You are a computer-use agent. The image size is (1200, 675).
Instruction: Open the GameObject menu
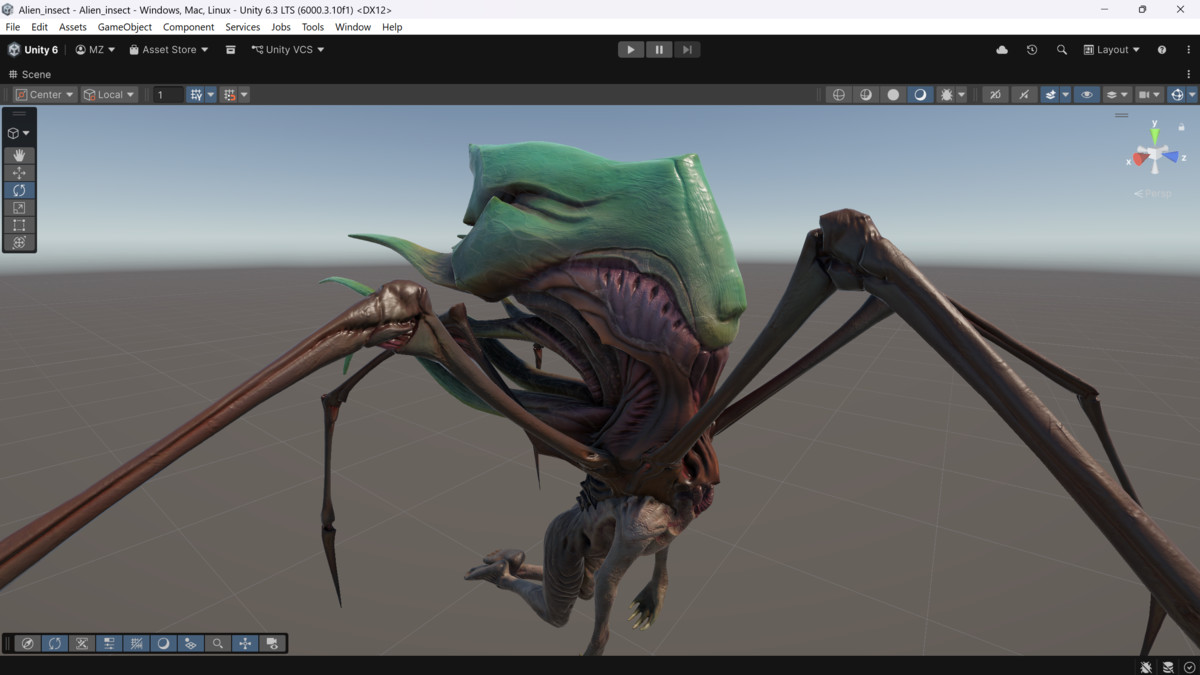(x=124, y=27)
